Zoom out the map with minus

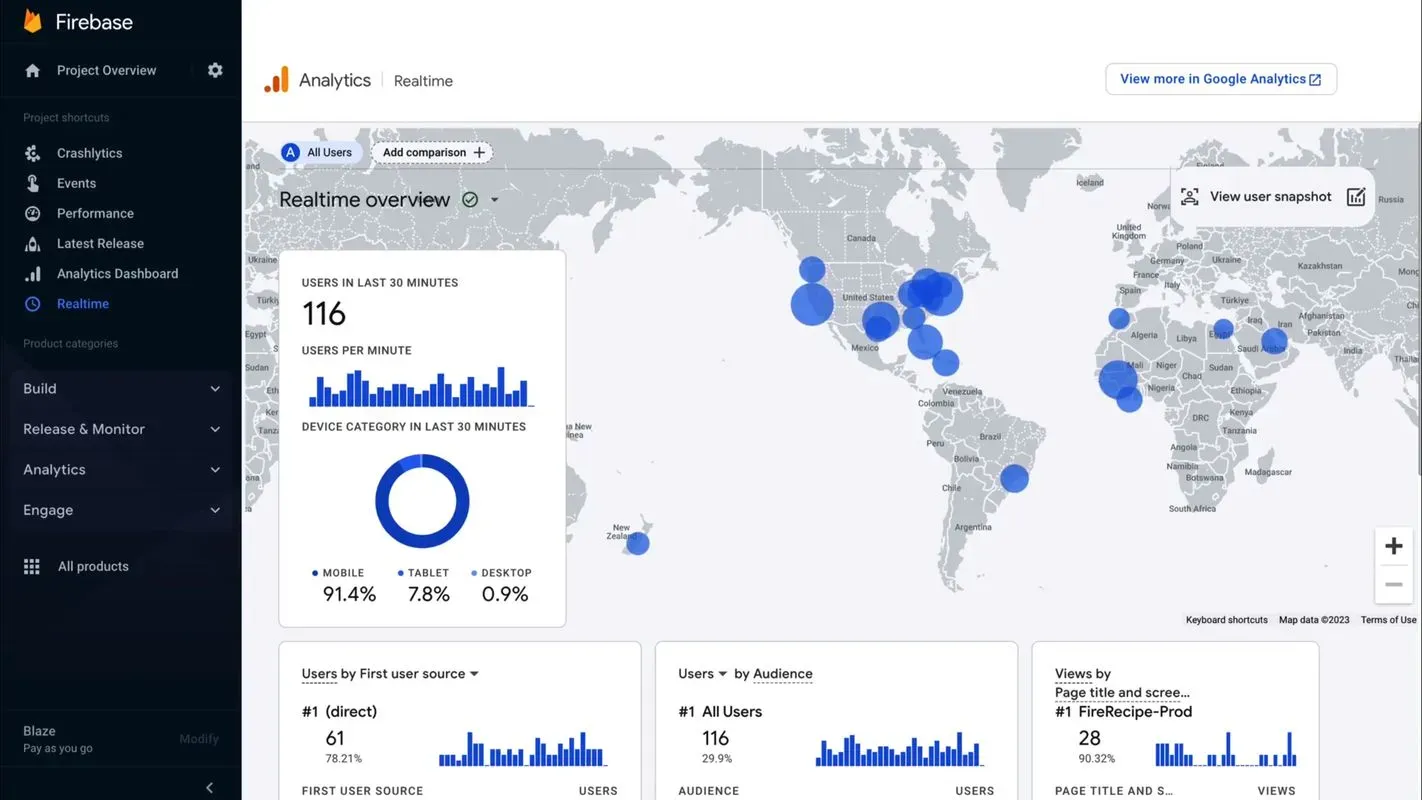click(x=1394, y=584)
